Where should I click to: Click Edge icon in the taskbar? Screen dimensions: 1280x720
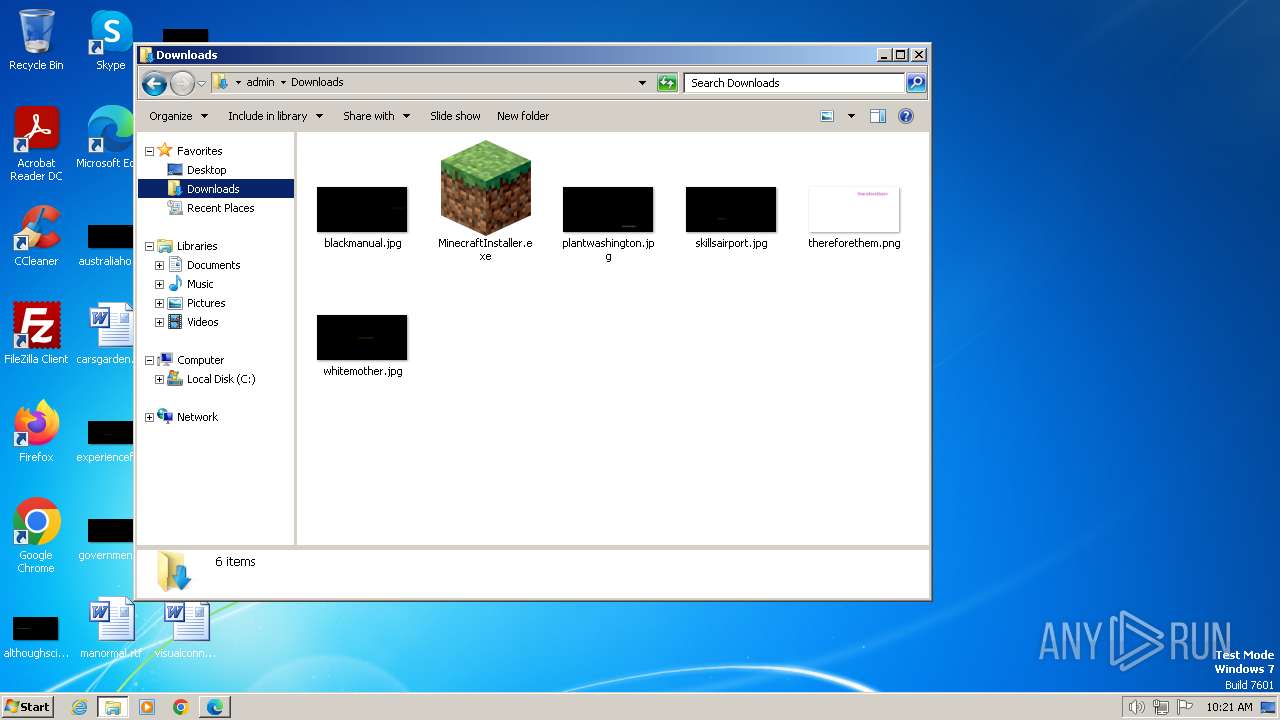coord(215,707)
